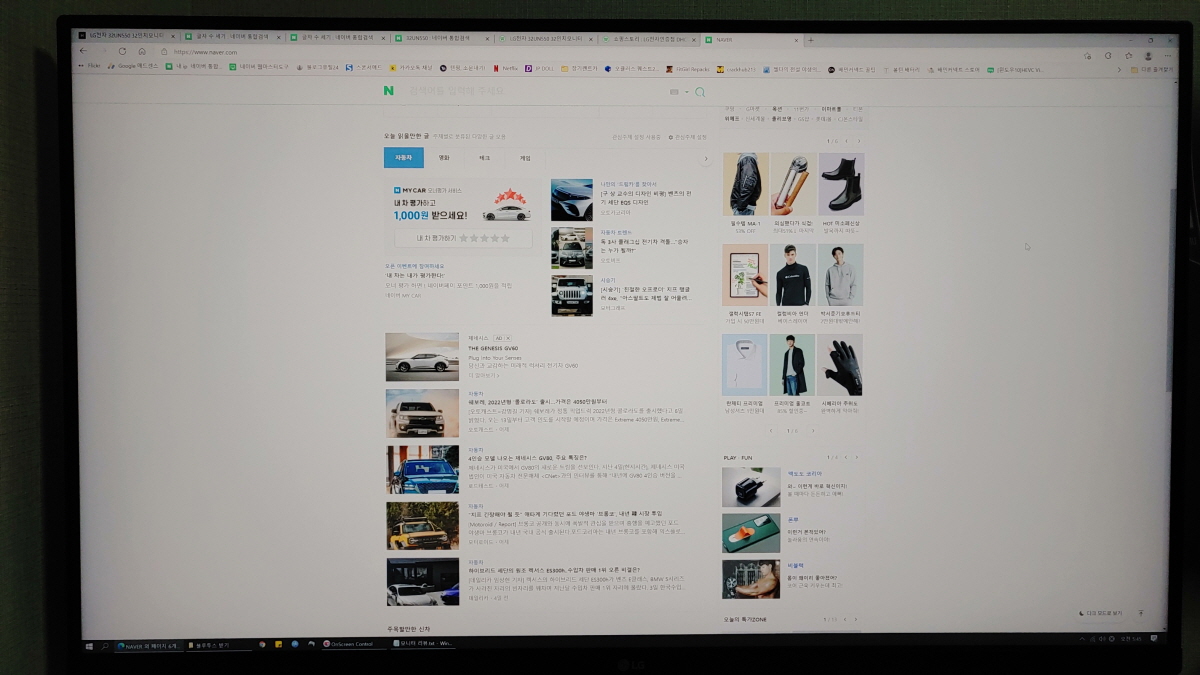Click the gray hoodie model product thumbnail
Image resolution: width=1200 pixels, height=675 pixels.
(x=841, y=275)
